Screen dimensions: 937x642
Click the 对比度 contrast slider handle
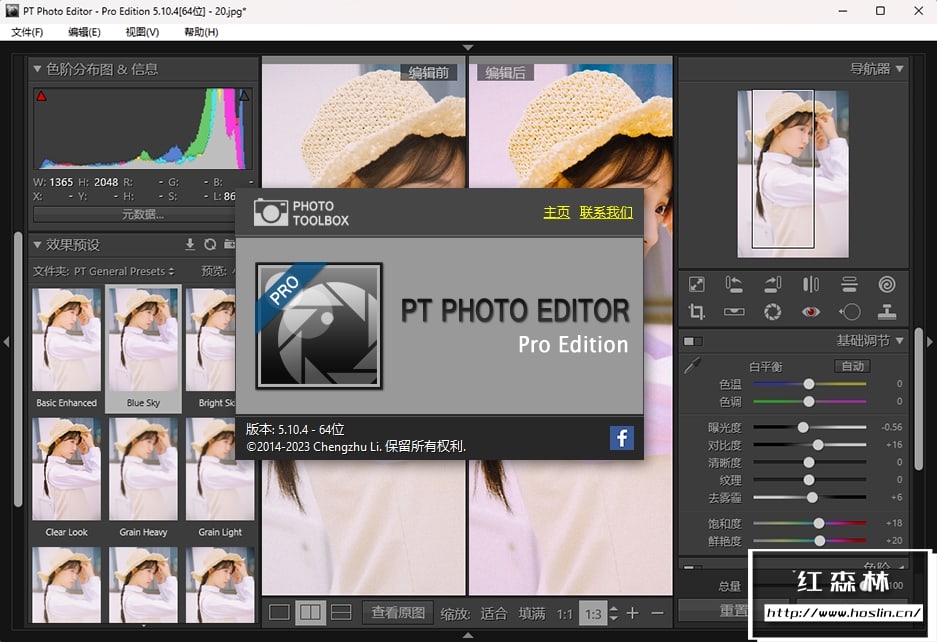click(818, 445)
